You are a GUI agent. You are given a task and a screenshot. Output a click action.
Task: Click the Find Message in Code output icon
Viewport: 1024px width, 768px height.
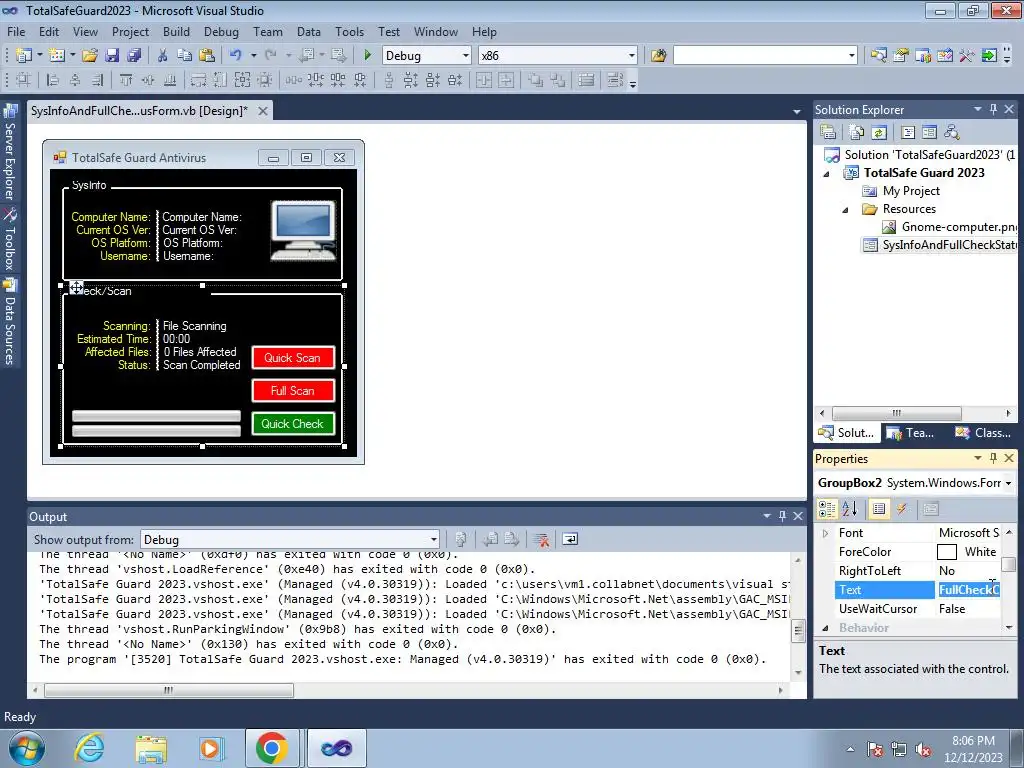[x=460, y=539]
